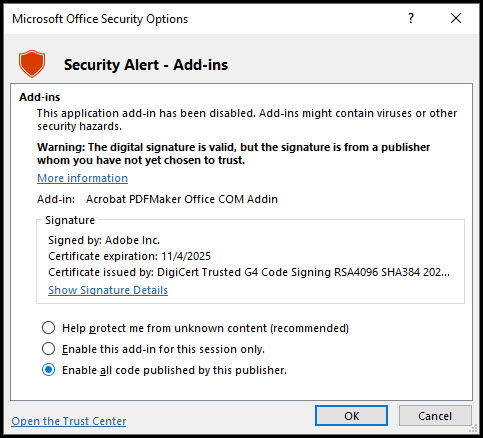This screenshot has width=483, height=438.
Task: Select Help protect me from unknown content
Action: point(48,328)
